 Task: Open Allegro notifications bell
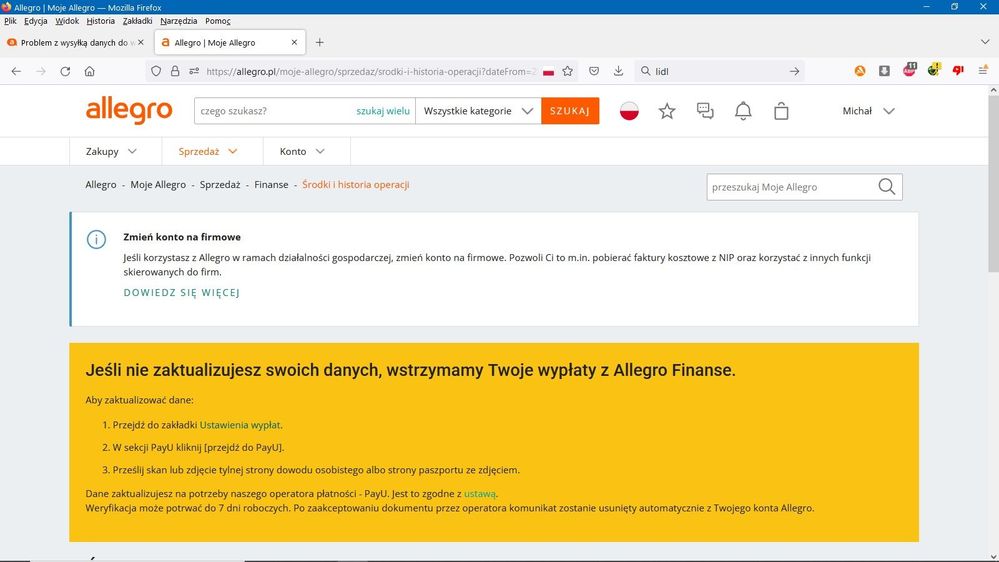pyautogui.click(x=743, y=111)
